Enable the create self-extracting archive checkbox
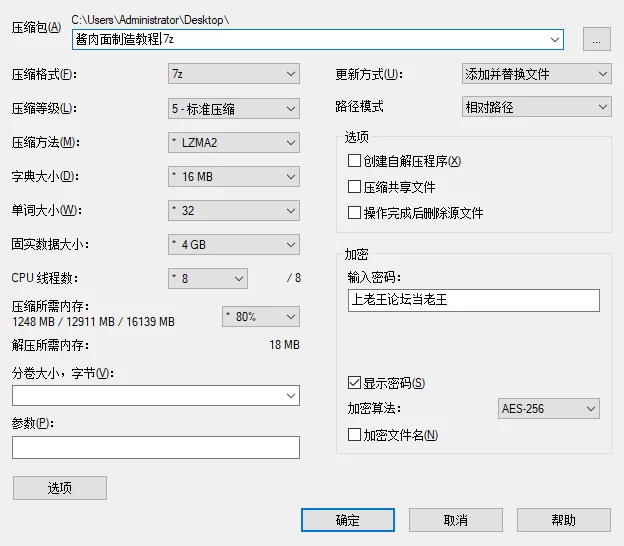 [354, 161]
